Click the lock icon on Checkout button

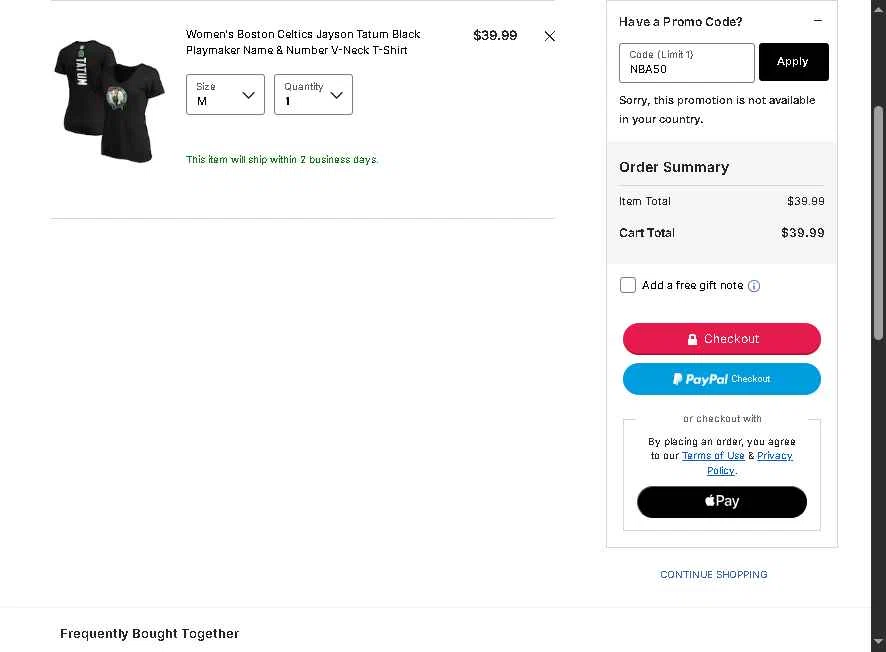point(692,339)
